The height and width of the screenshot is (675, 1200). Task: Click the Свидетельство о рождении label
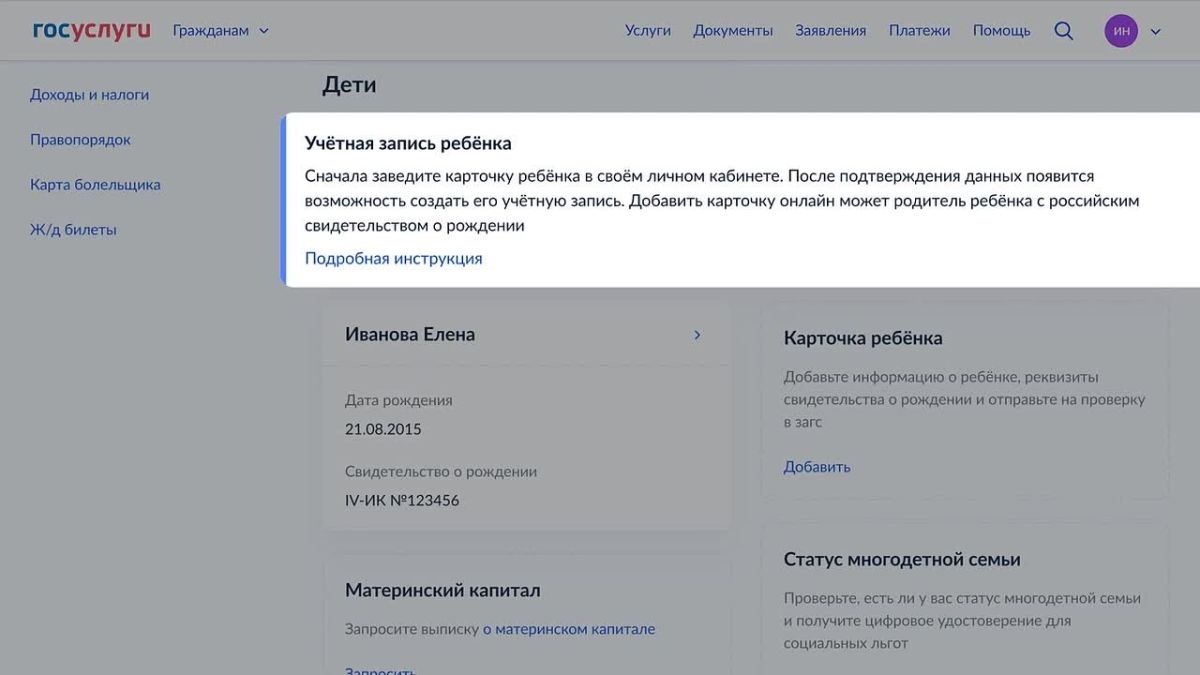tap(441, 472)
